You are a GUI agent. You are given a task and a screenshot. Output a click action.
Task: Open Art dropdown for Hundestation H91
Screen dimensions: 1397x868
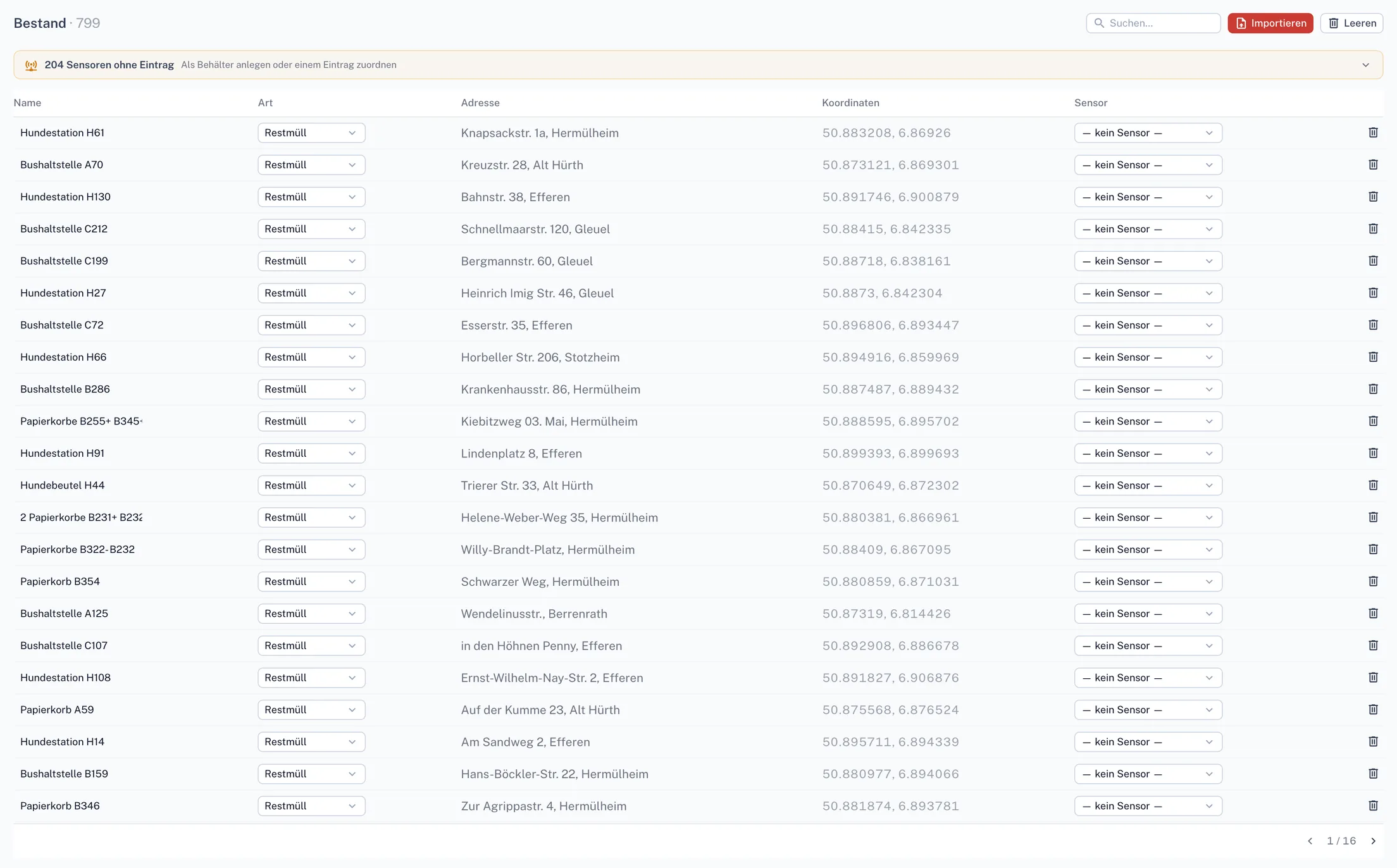311,454
